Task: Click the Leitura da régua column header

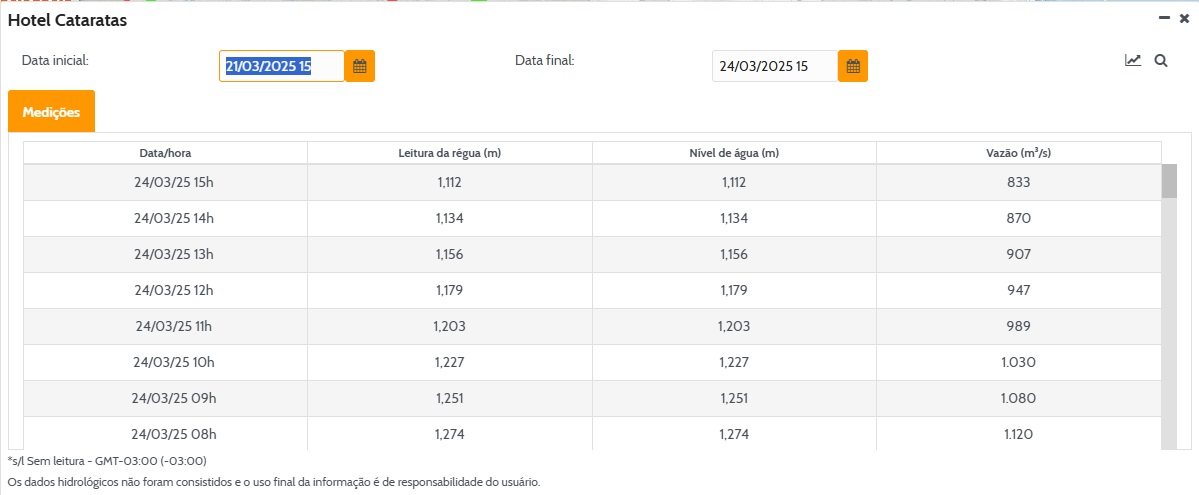Action: (449, 153)
